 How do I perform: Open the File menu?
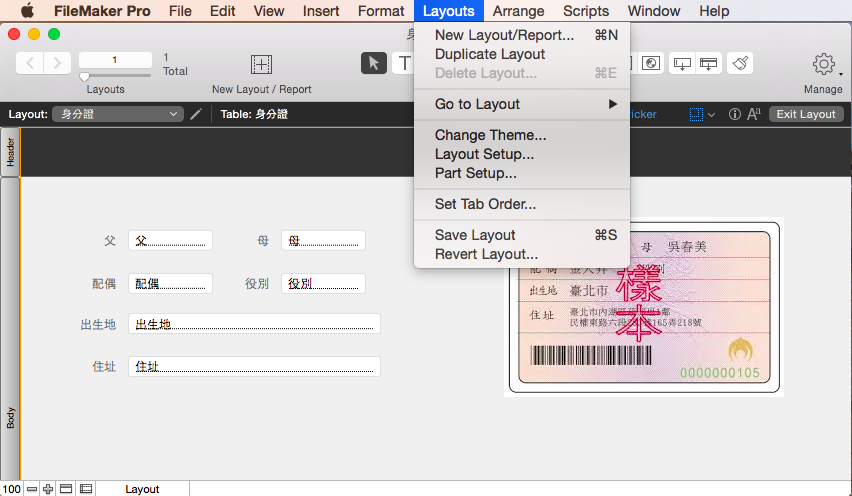tap(180, 11)
